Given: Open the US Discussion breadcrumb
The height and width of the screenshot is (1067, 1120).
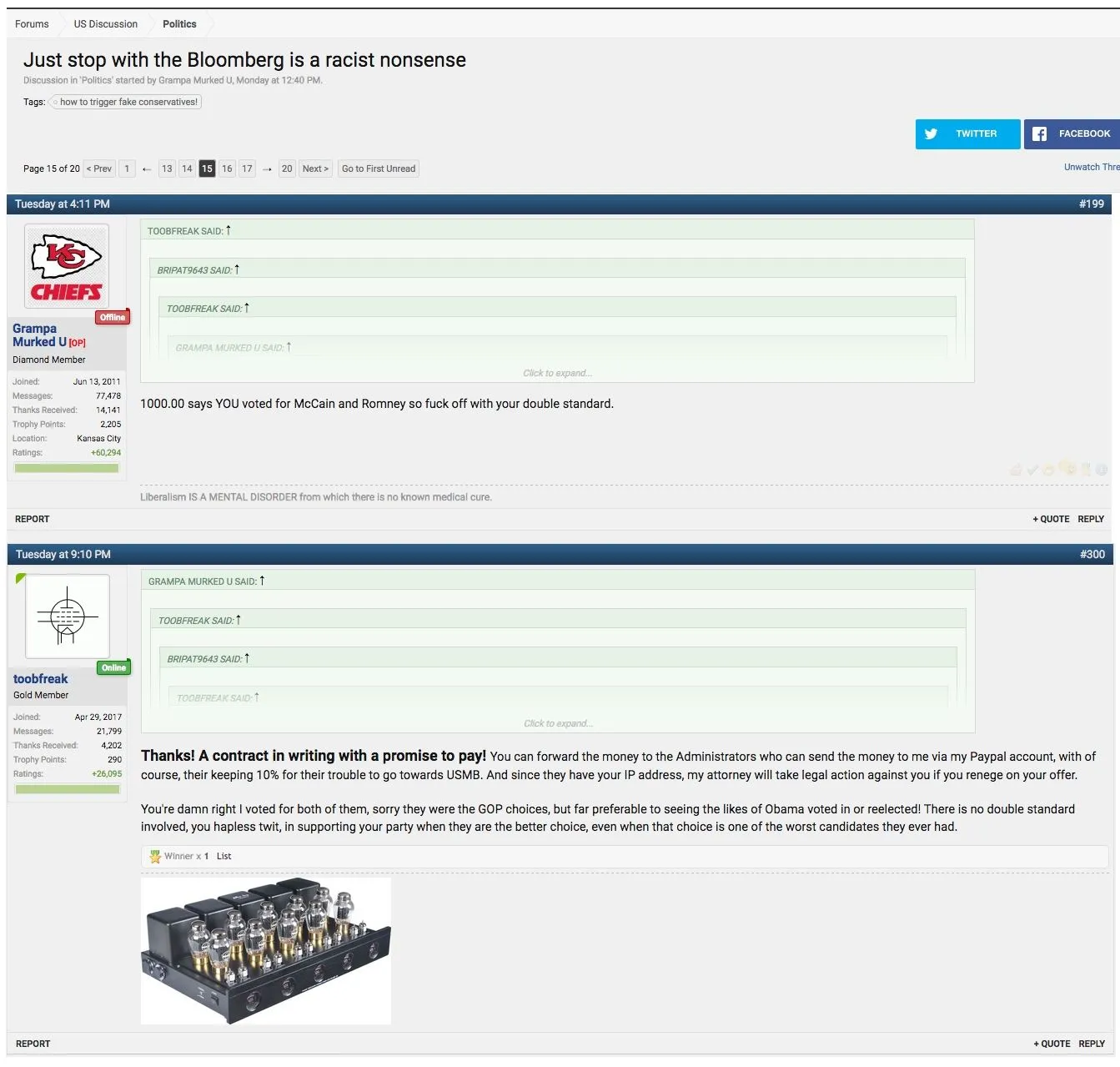Looking at the screenshot, I should (x=106, y=24).
